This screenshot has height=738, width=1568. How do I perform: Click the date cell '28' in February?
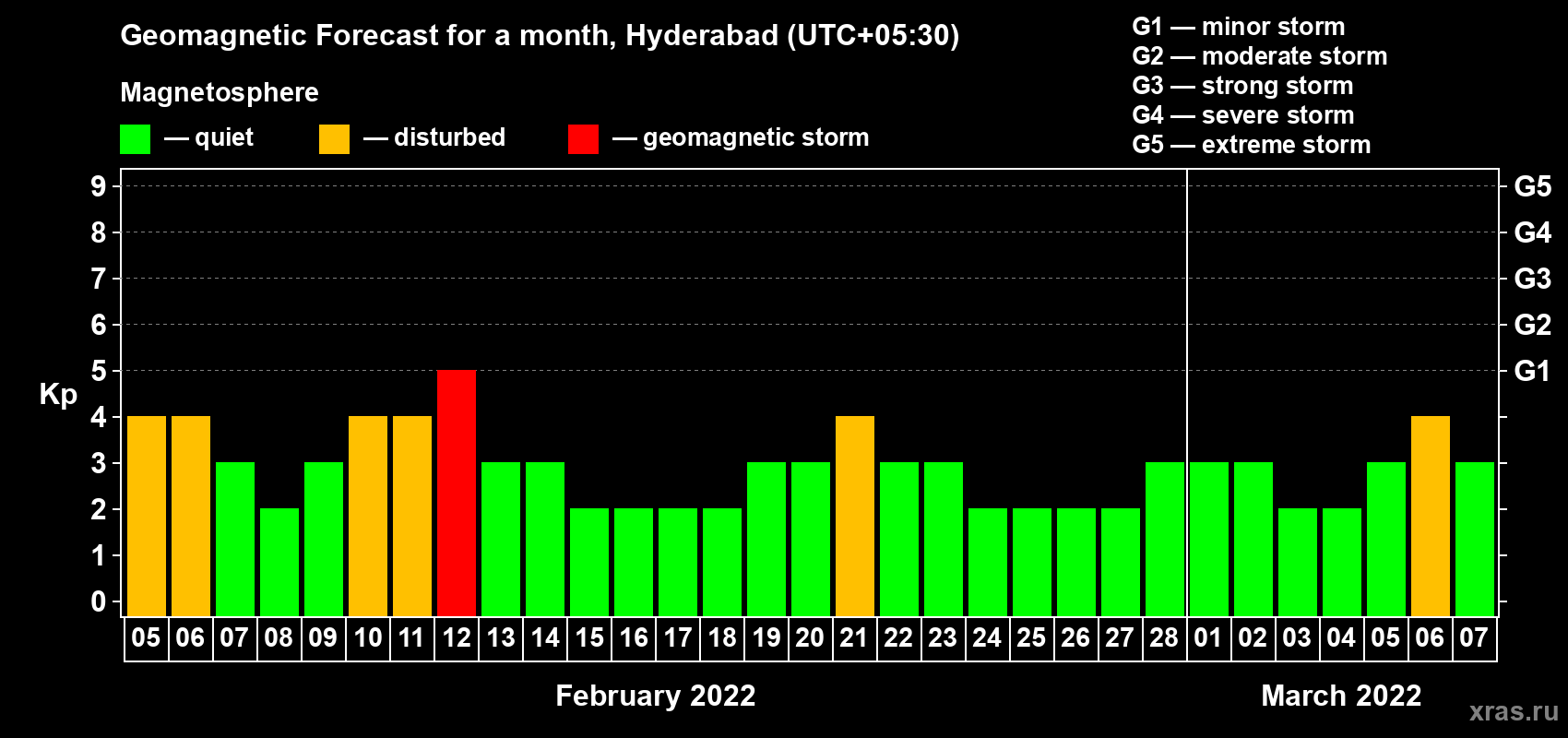click(x=1165, y=638)
